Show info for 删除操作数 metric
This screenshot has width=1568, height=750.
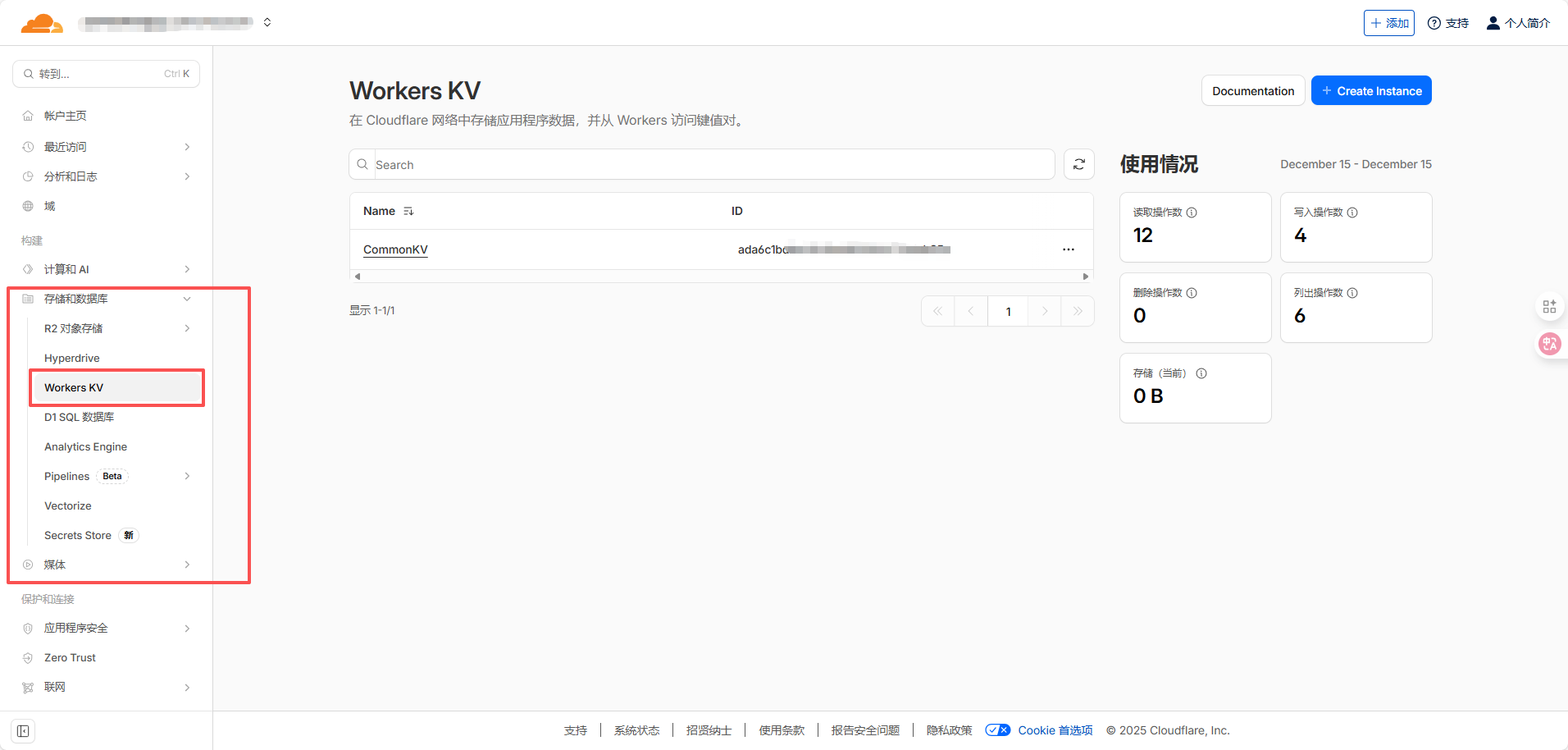tap(1192, 293)
